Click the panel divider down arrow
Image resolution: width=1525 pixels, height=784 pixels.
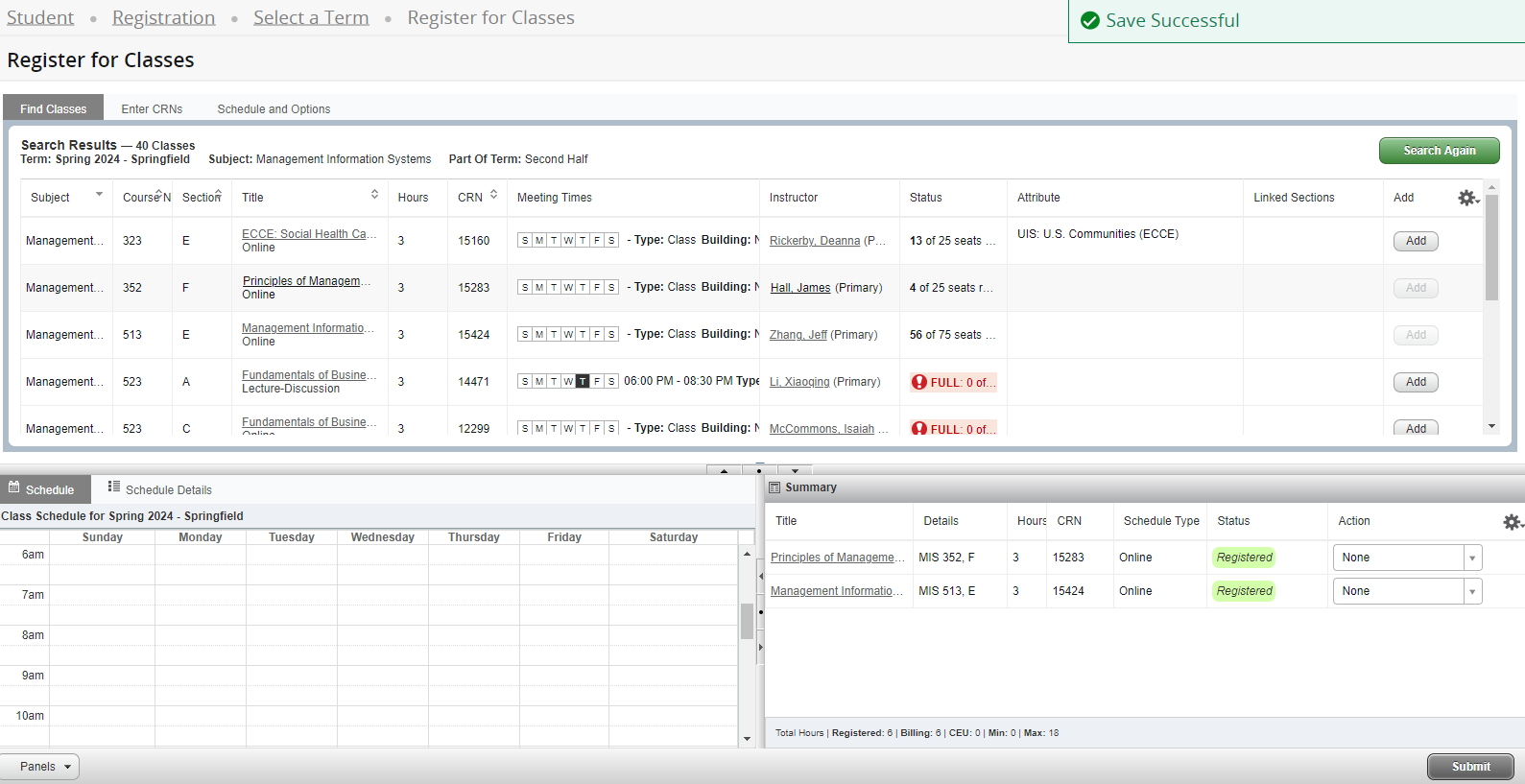(795, 470)
